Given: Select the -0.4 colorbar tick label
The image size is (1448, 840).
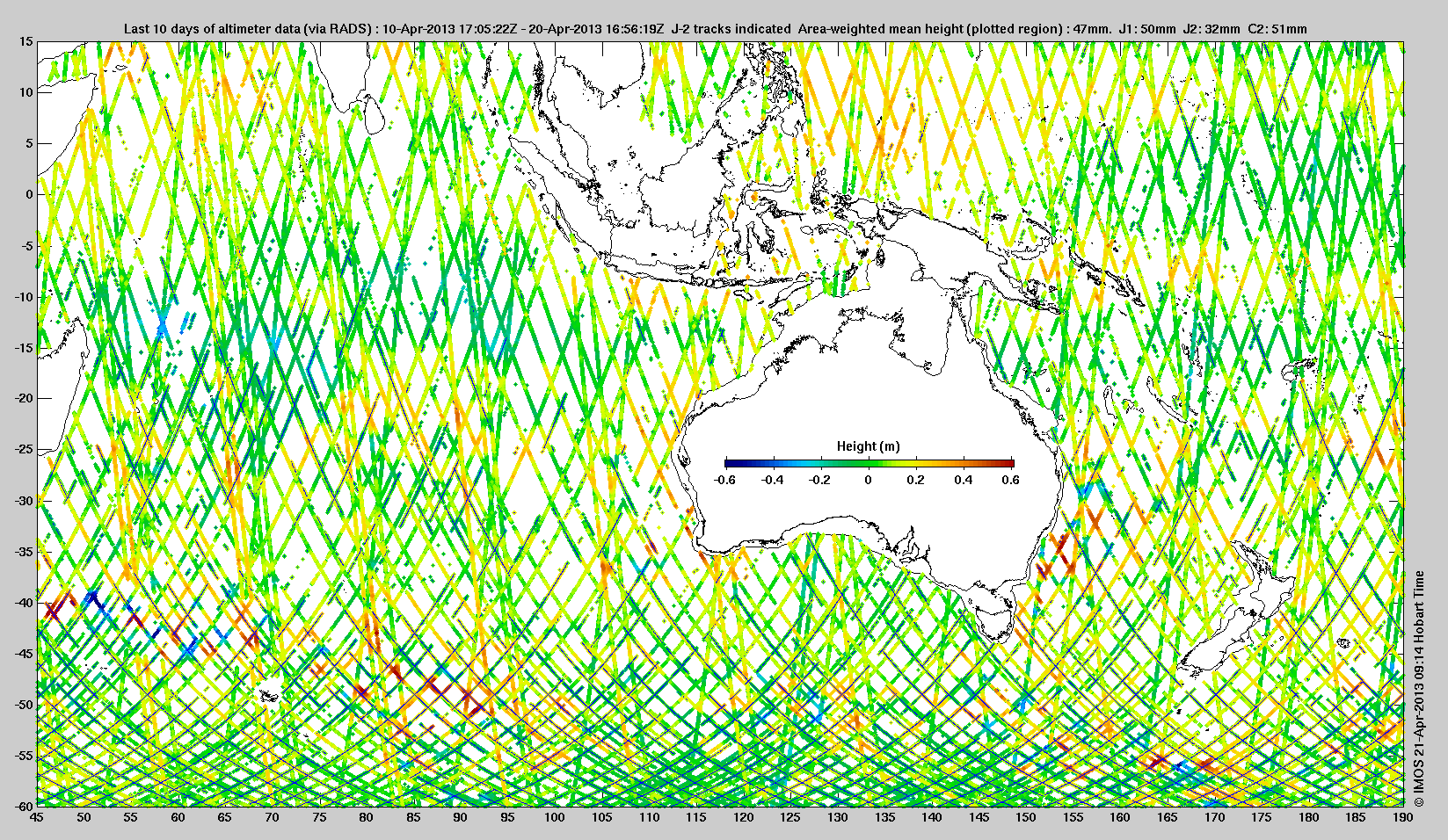Looking at the screenshot, I should pos(772,480).
